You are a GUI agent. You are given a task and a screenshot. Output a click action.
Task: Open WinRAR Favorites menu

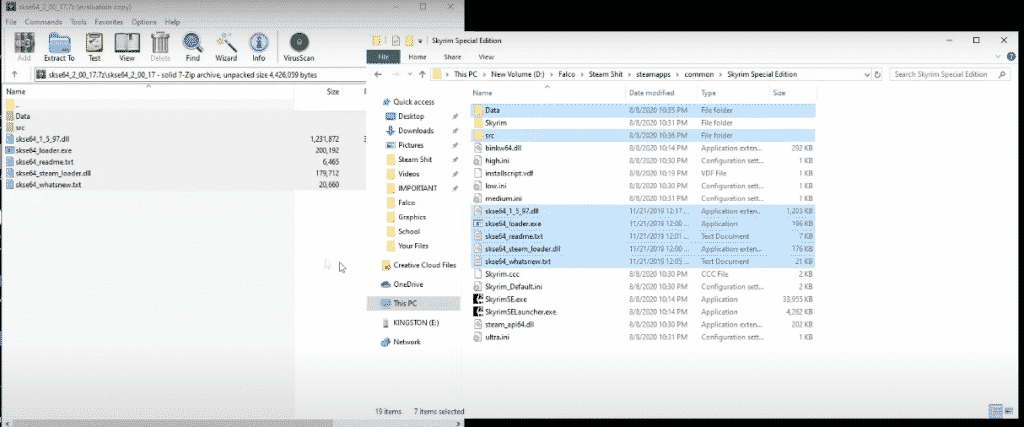pyautogui.click(x=108, y=22)
